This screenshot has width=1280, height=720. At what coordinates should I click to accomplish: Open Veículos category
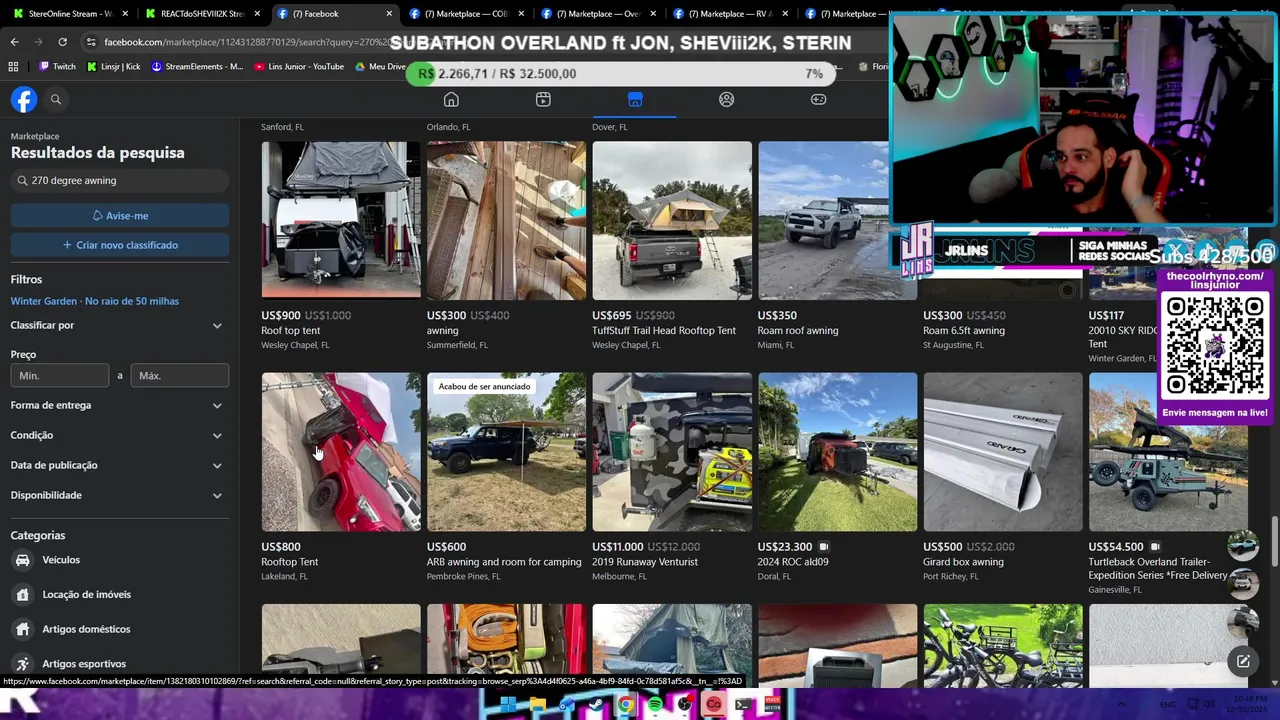(118, 560)
